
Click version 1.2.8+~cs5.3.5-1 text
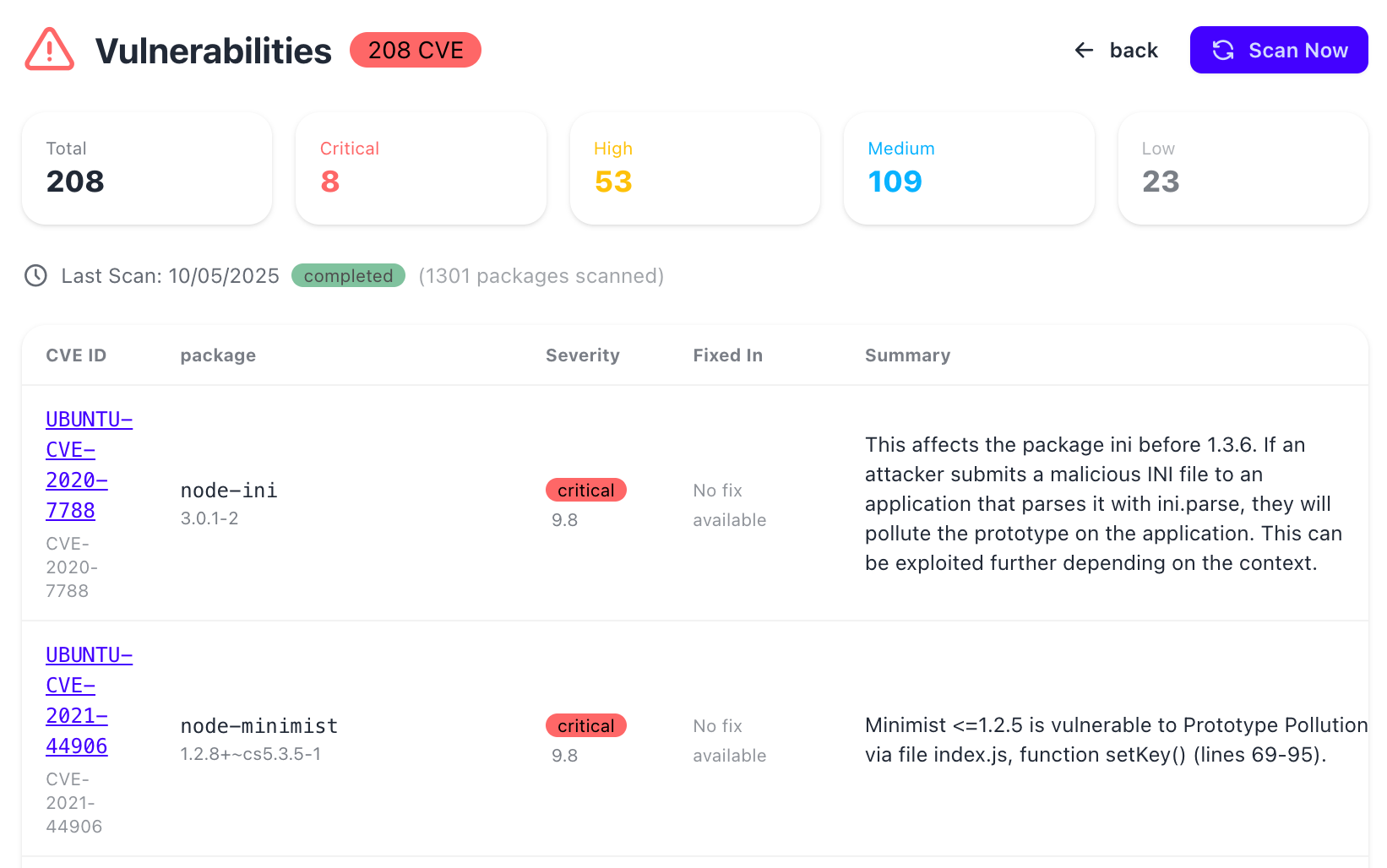(251, 754)
